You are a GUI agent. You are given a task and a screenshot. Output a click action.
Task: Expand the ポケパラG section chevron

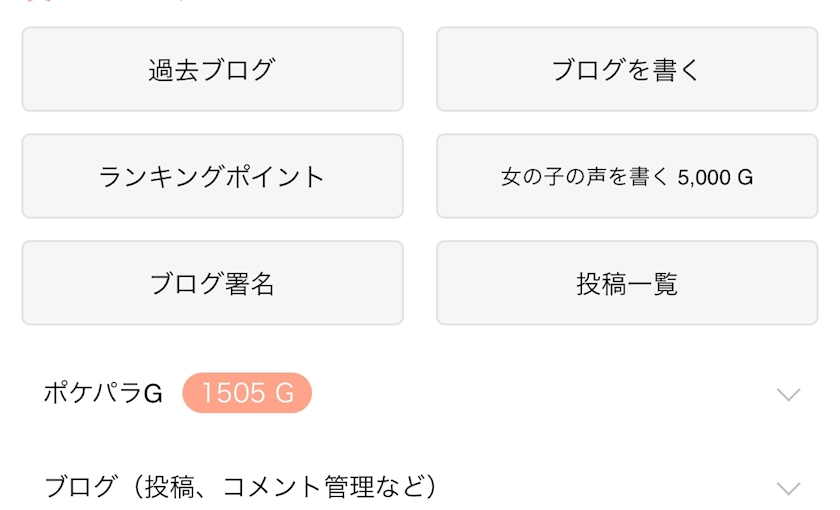788,394
